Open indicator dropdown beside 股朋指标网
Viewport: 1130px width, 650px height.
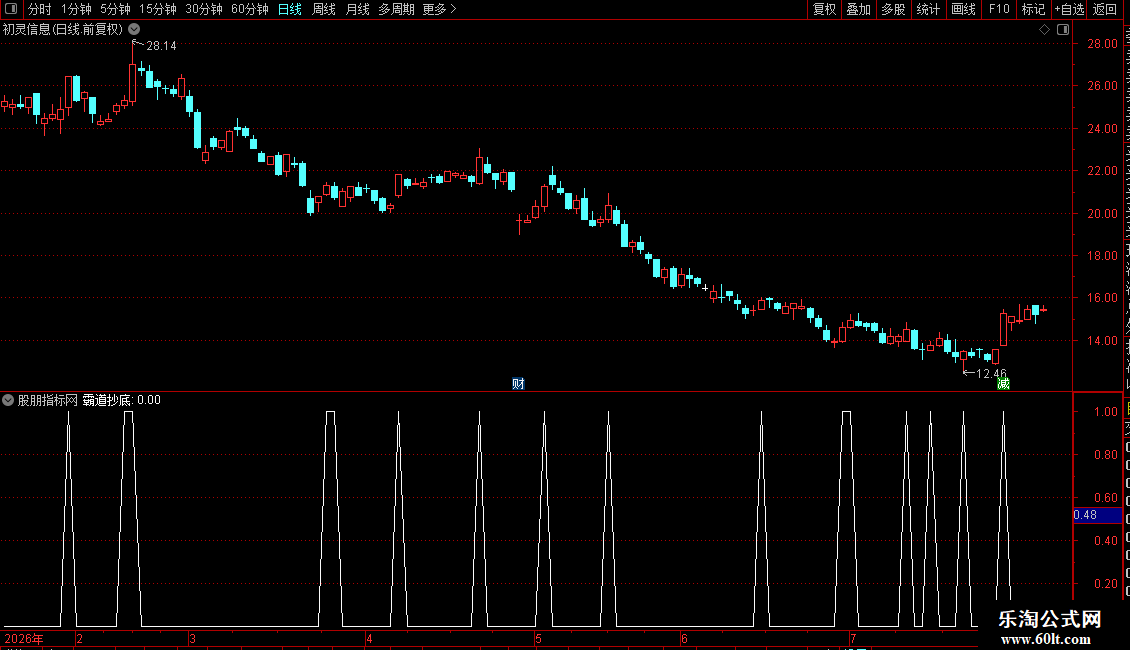tap(8, 400)
